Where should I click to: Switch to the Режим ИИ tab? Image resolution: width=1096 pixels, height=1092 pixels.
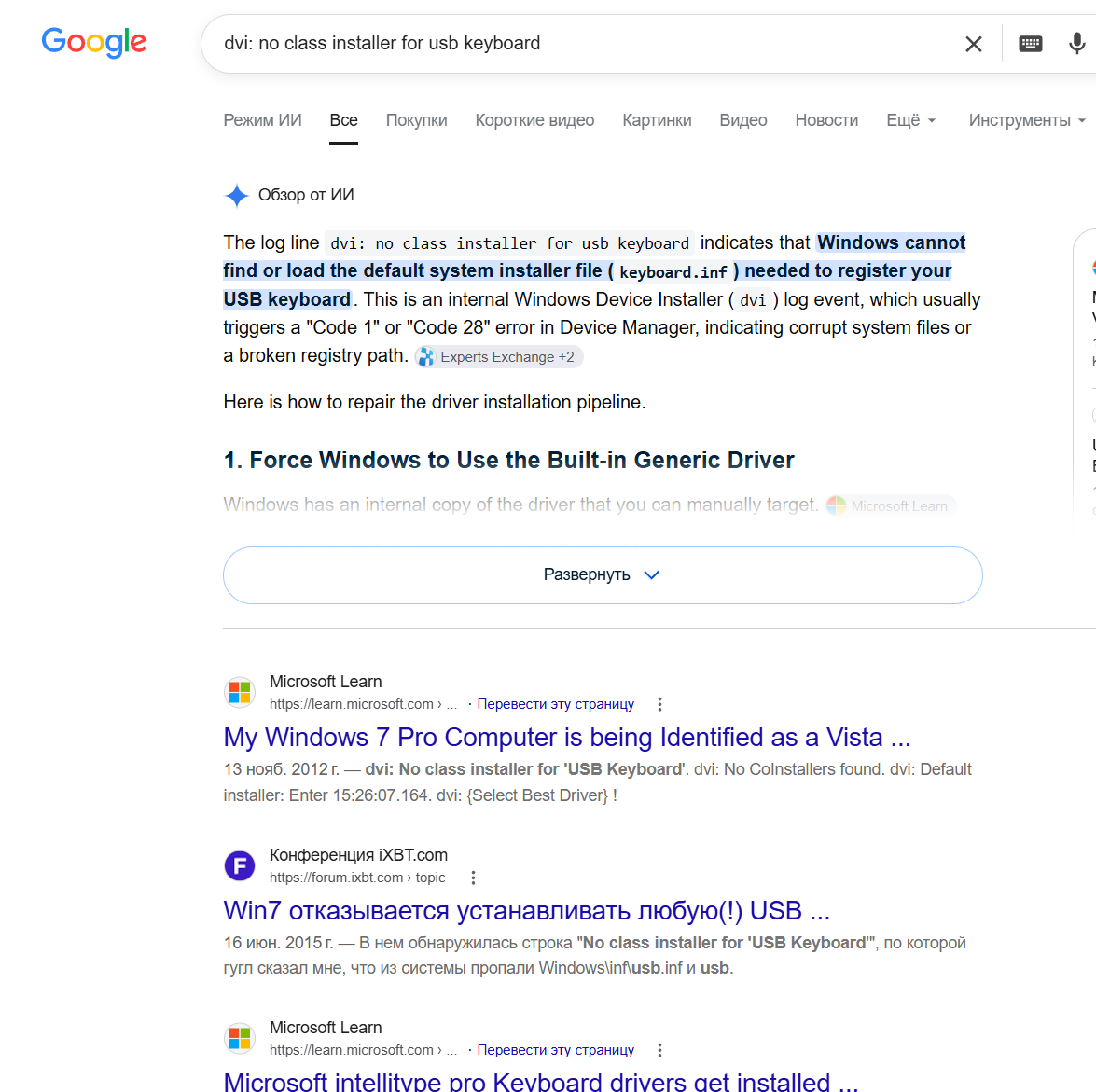[x=262, y=120]
